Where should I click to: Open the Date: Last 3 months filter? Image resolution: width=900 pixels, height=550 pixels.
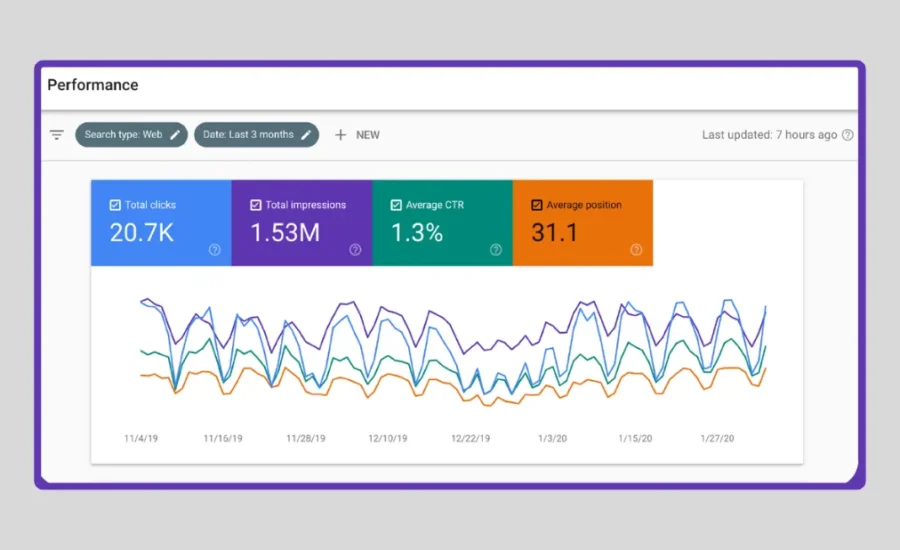pyautogui.click(x=248, y=135)
